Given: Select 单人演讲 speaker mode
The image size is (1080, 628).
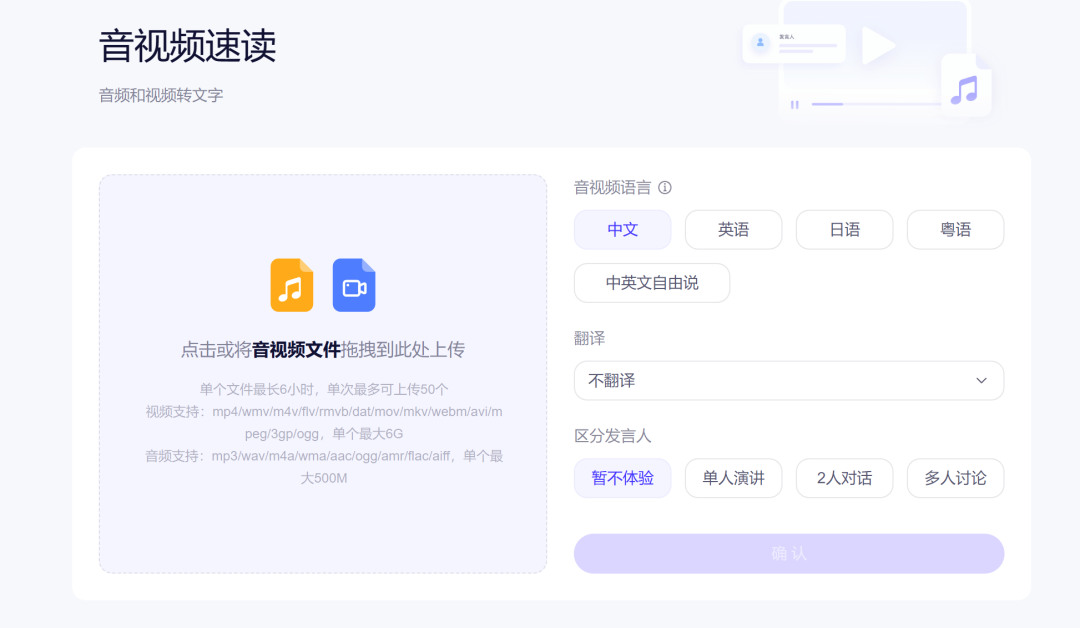Looking at the screenshot, I should (733, 478).
